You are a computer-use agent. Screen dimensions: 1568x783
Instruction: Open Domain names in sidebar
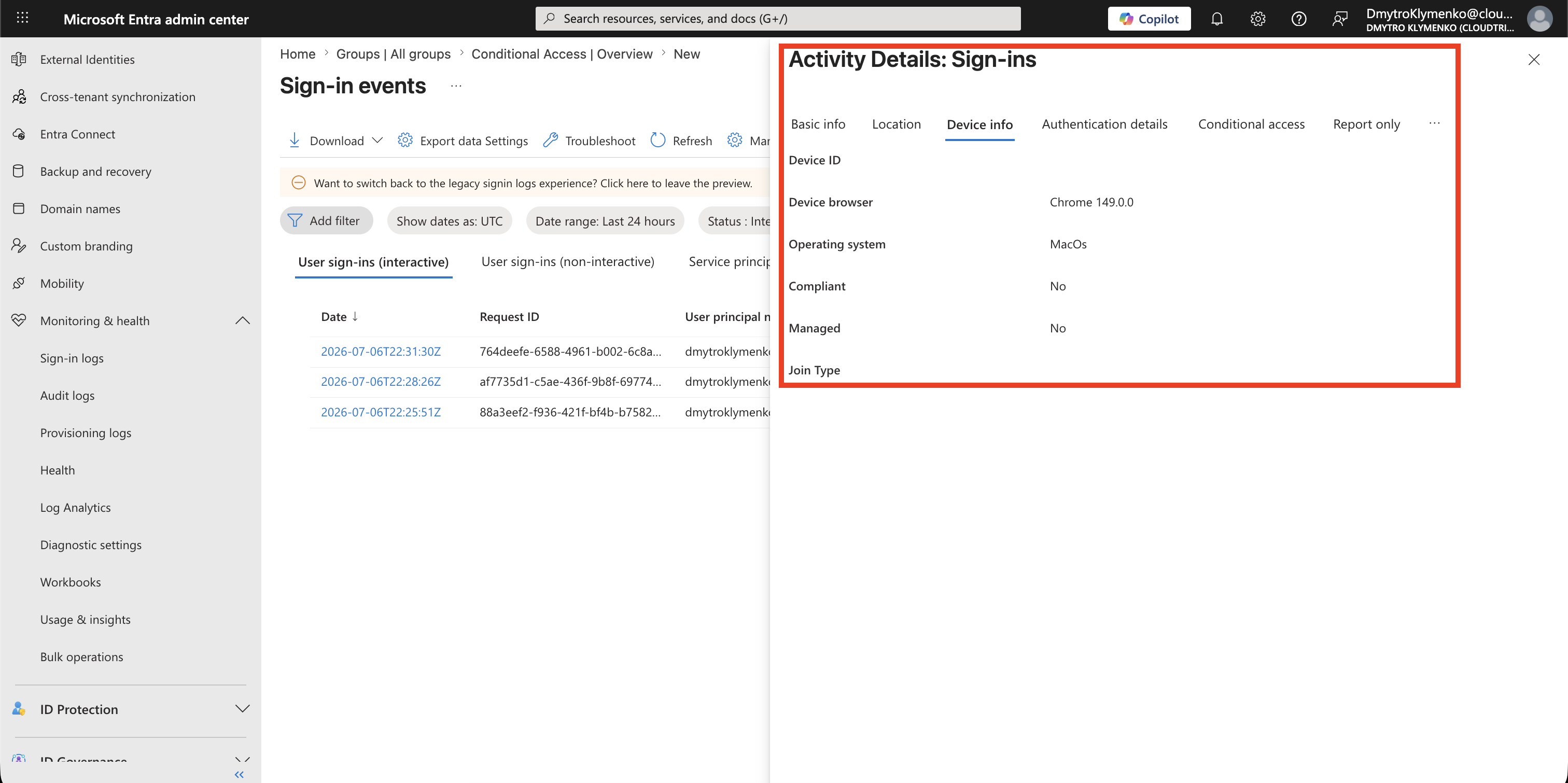pyautogui.click(x=80, y=209)
